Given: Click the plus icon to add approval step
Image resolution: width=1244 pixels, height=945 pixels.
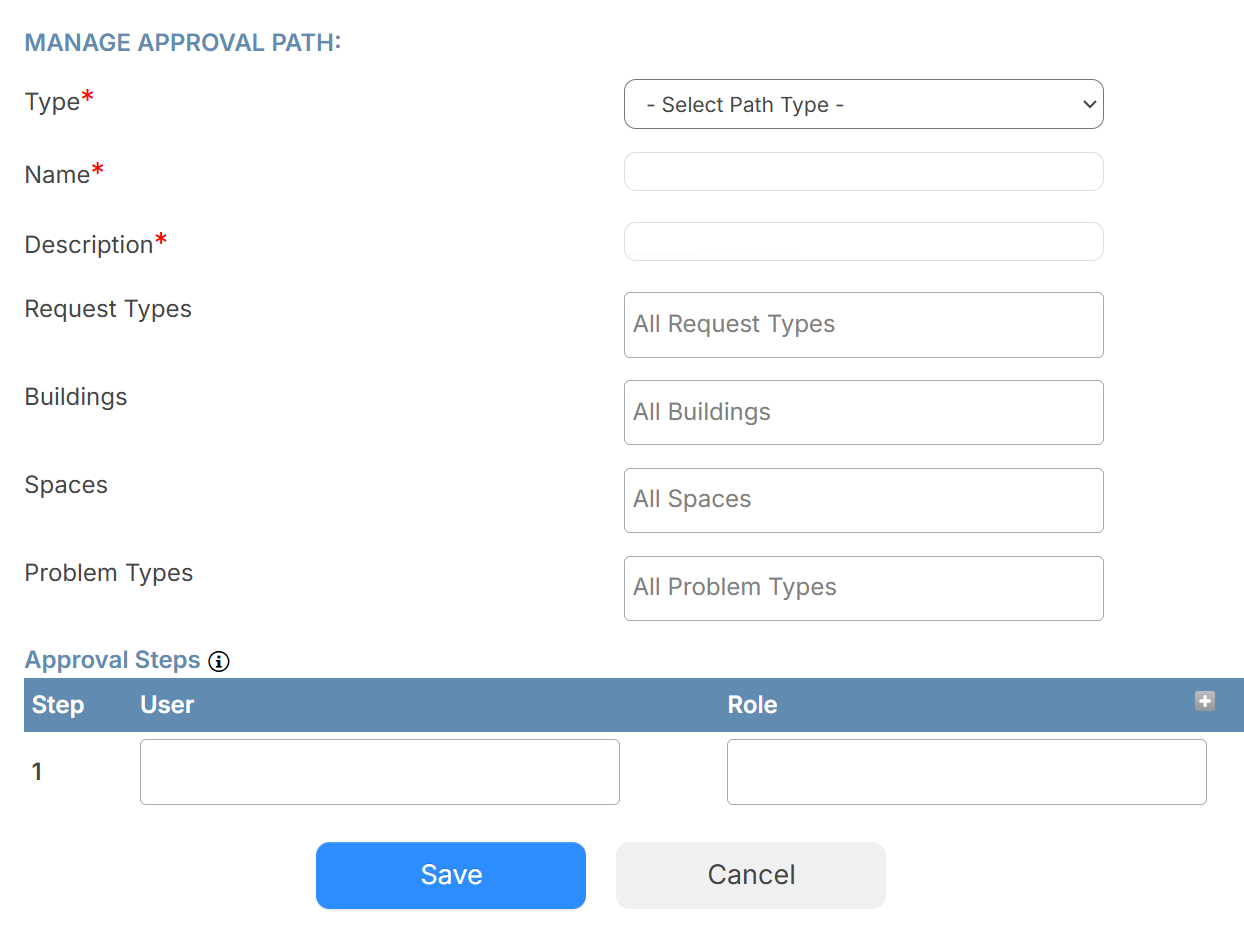Looking at the screenshot, I should (1205, 703).
